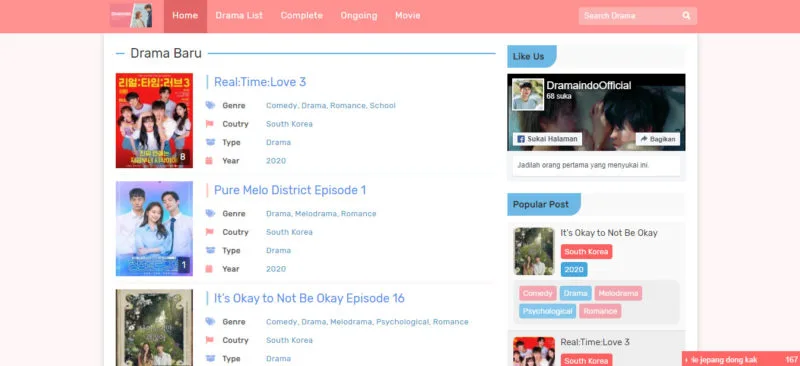The height and width of the screenshot is (366, 800).
Task: Click the DramaindoOfficial page avatar
Action: pyautogui.click(x=528, y=94)
